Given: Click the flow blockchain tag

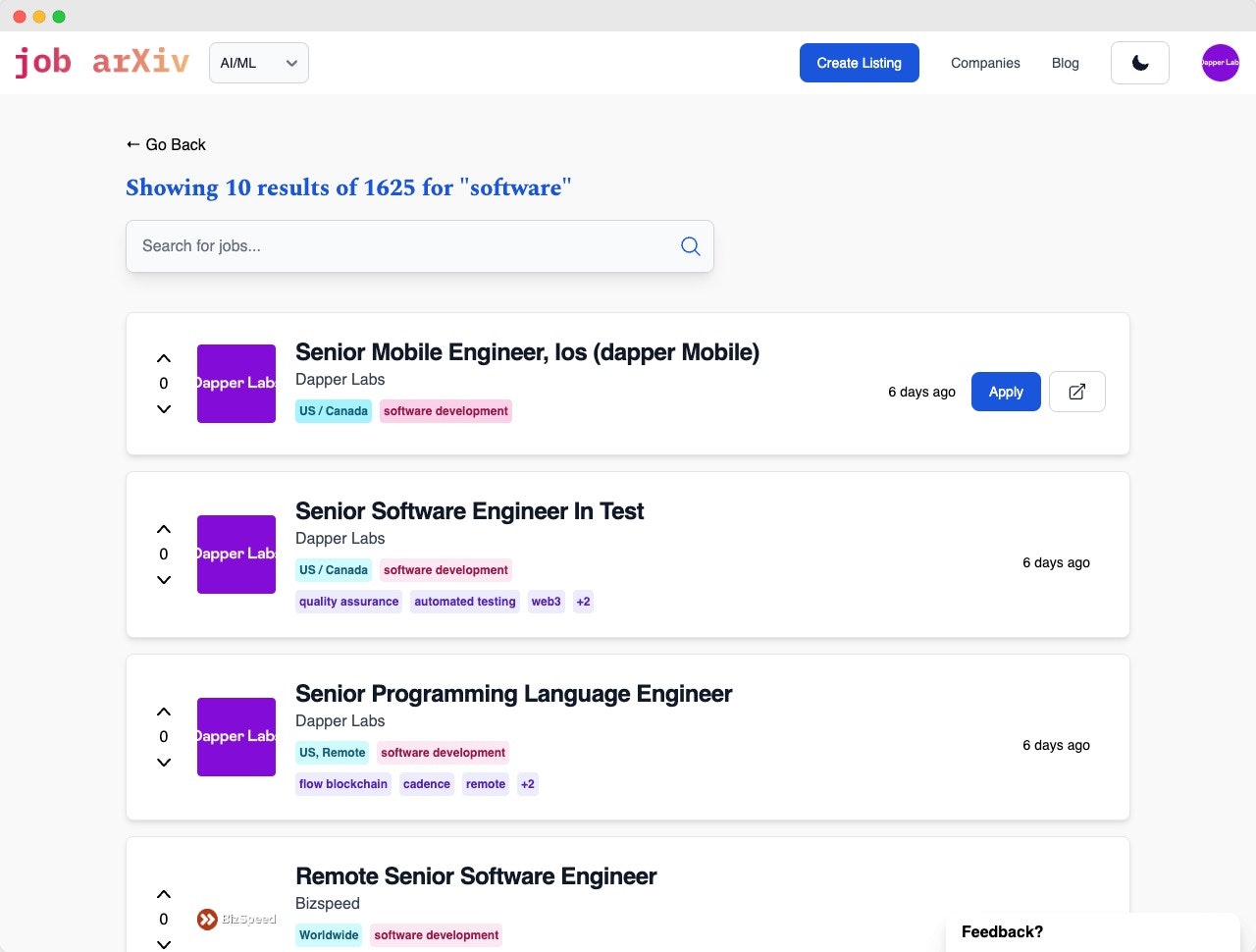Looking at the screenshot, I should [x=343, y=784].
